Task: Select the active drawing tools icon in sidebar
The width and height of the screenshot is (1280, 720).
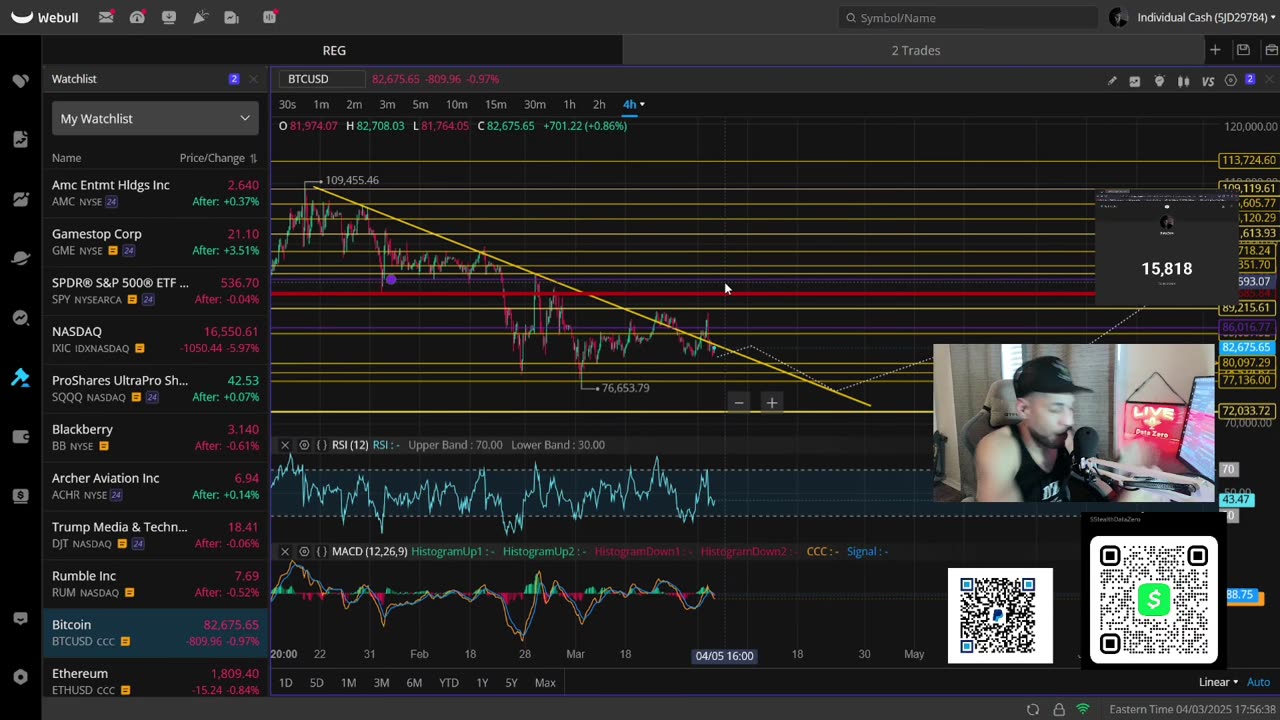Action: tap(20, 378)
